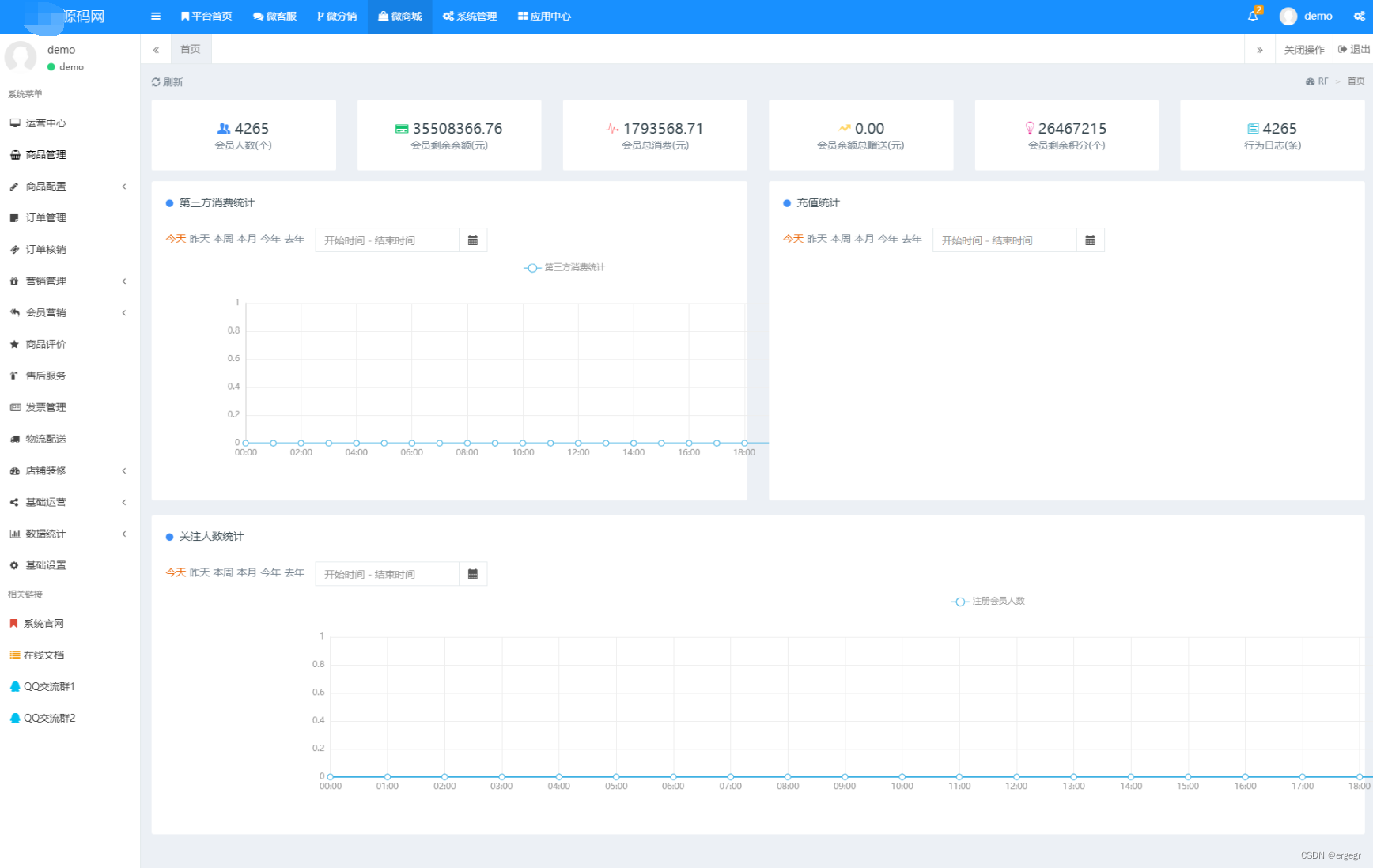Viewport: 1373px width, 868px height.
Task: Click the demo user avatar in header
Action: pyautogui.click(x=1288, y=16)
